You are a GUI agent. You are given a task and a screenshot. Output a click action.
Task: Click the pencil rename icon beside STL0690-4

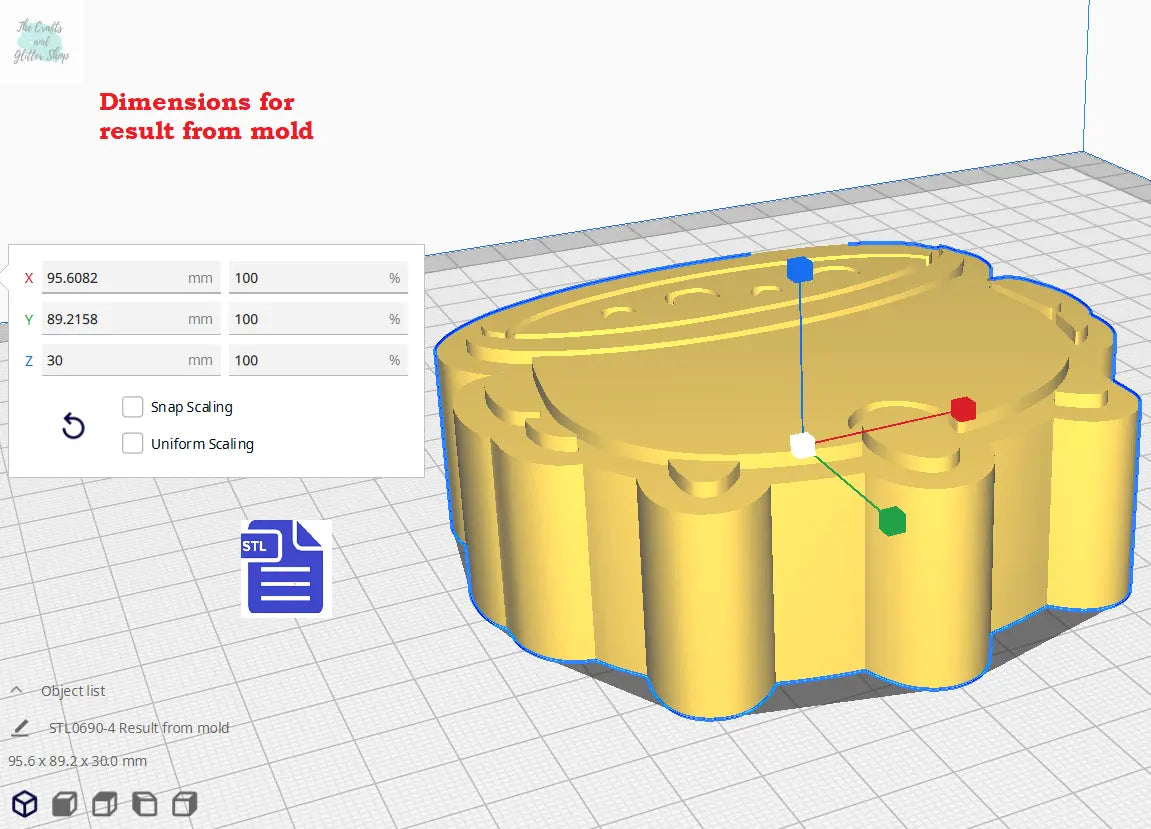pos(19,728)
